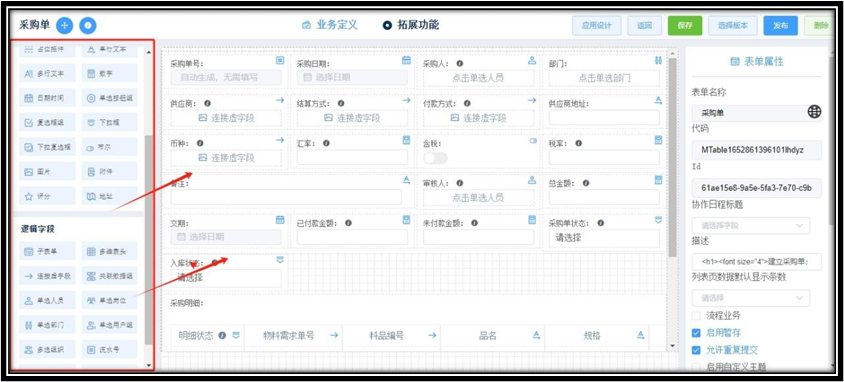Click the 物料需求单号 column header
The image size is (844, 382).
click(293, 336)
